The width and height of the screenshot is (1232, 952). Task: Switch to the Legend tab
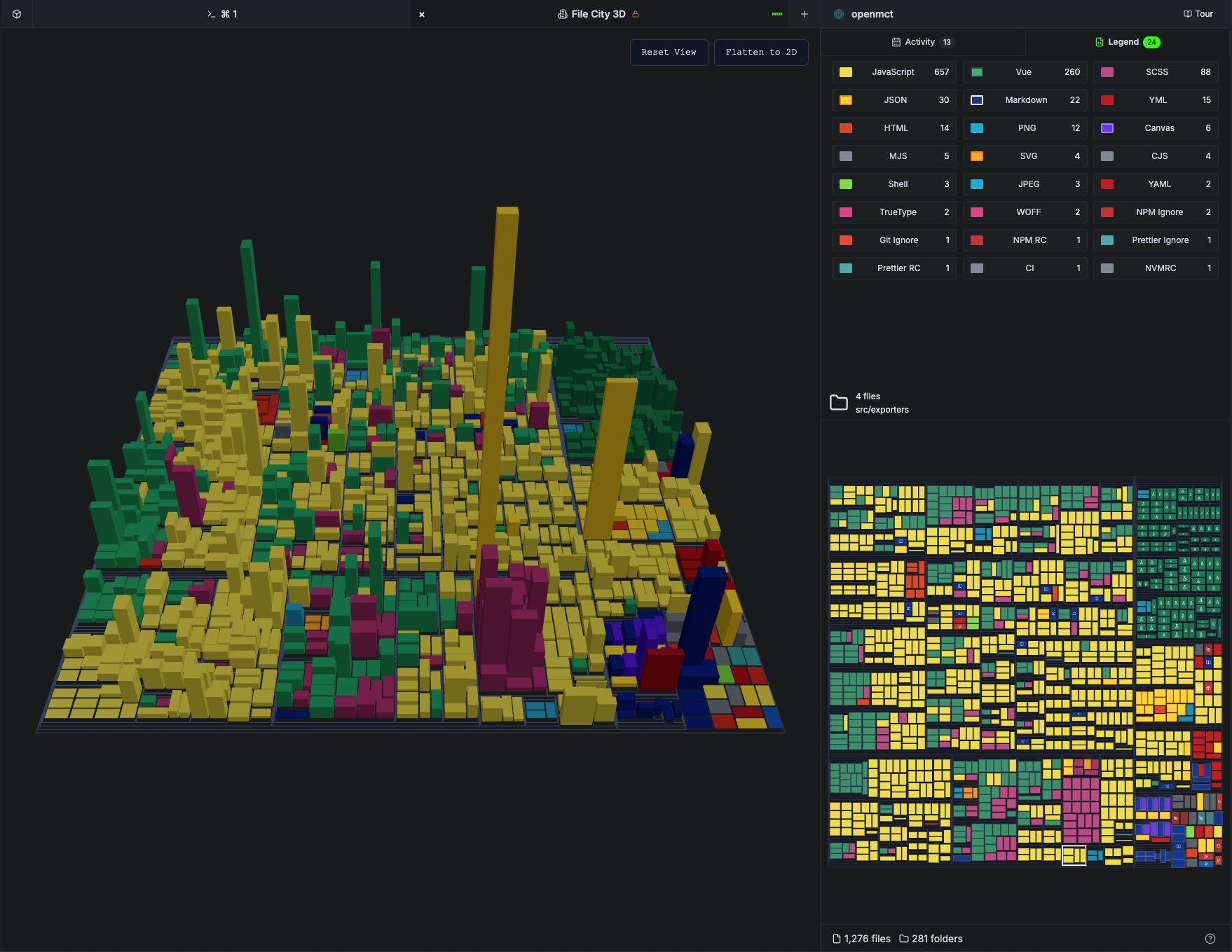click(x=1123, y=41)
